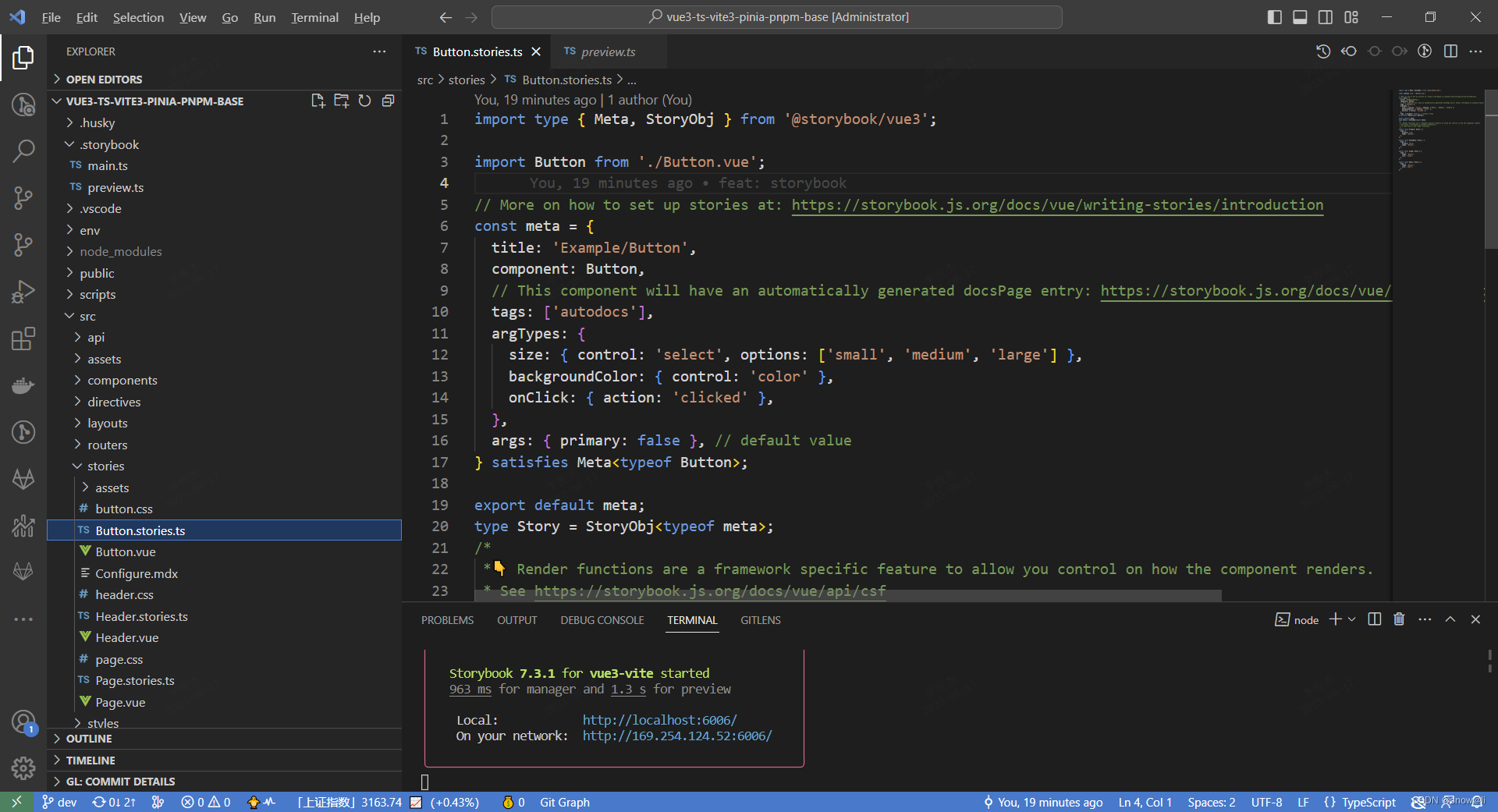Open the Docker view in activity bar

click(23, 385)
